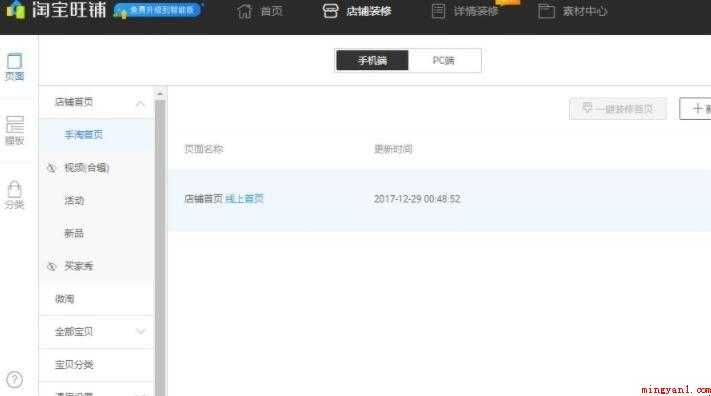This screenshot has width=711, height=396.
Task: Select 买家秀 item
Action: tap(79, 266)
